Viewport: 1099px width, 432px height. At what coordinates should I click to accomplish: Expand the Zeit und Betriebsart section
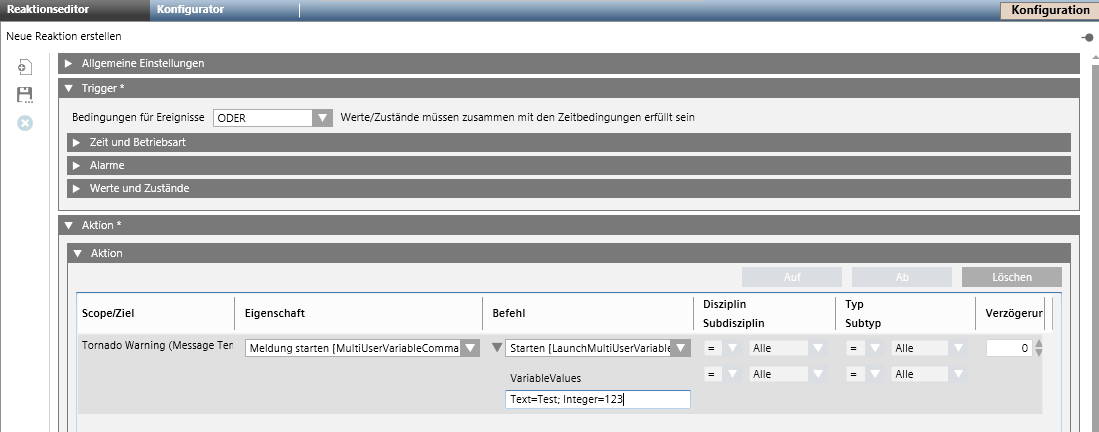click(x=76, y=142)
